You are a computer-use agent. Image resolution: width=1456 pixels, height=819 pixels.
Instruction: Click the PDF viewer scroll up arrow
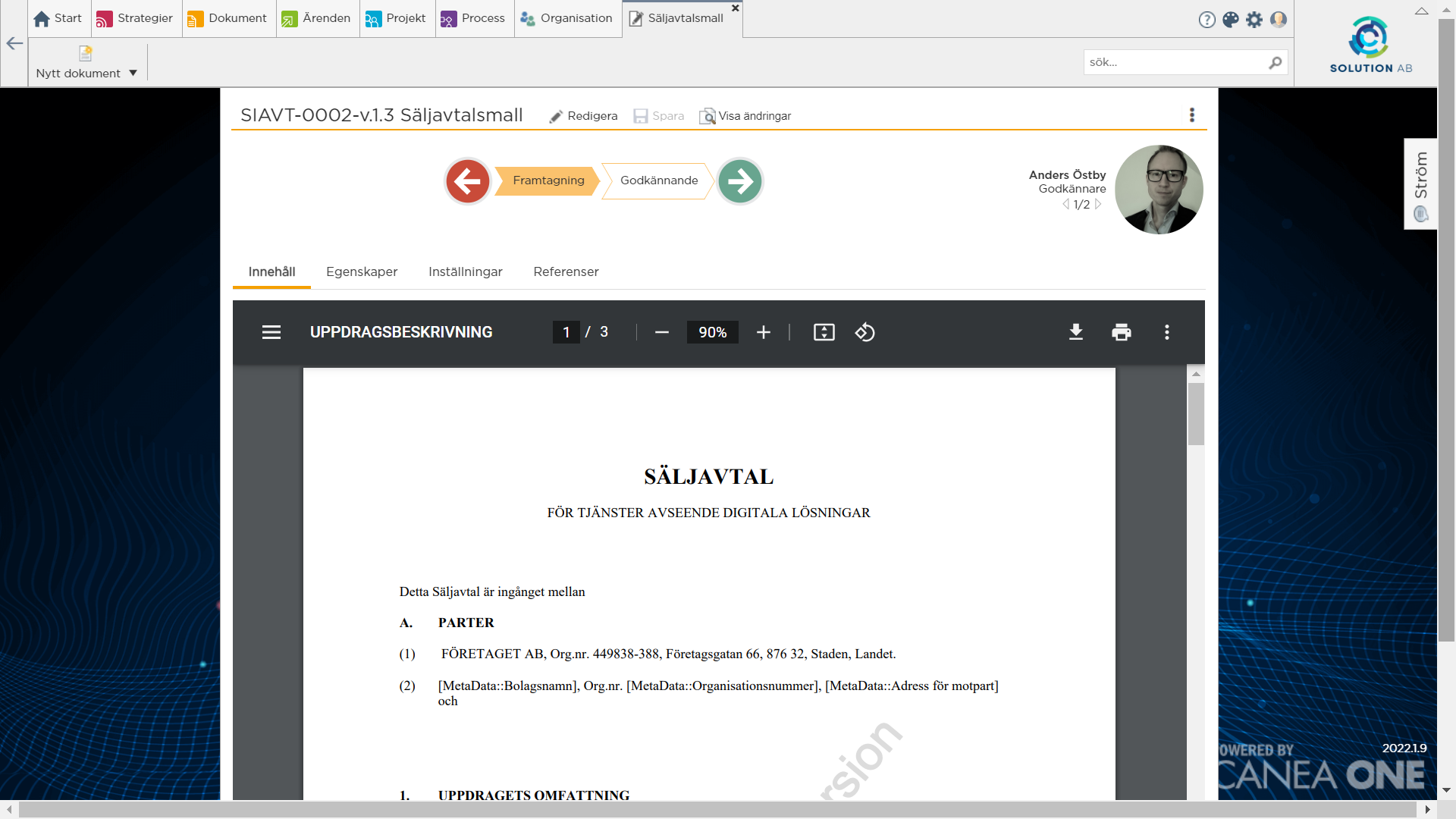[1196, 374]
